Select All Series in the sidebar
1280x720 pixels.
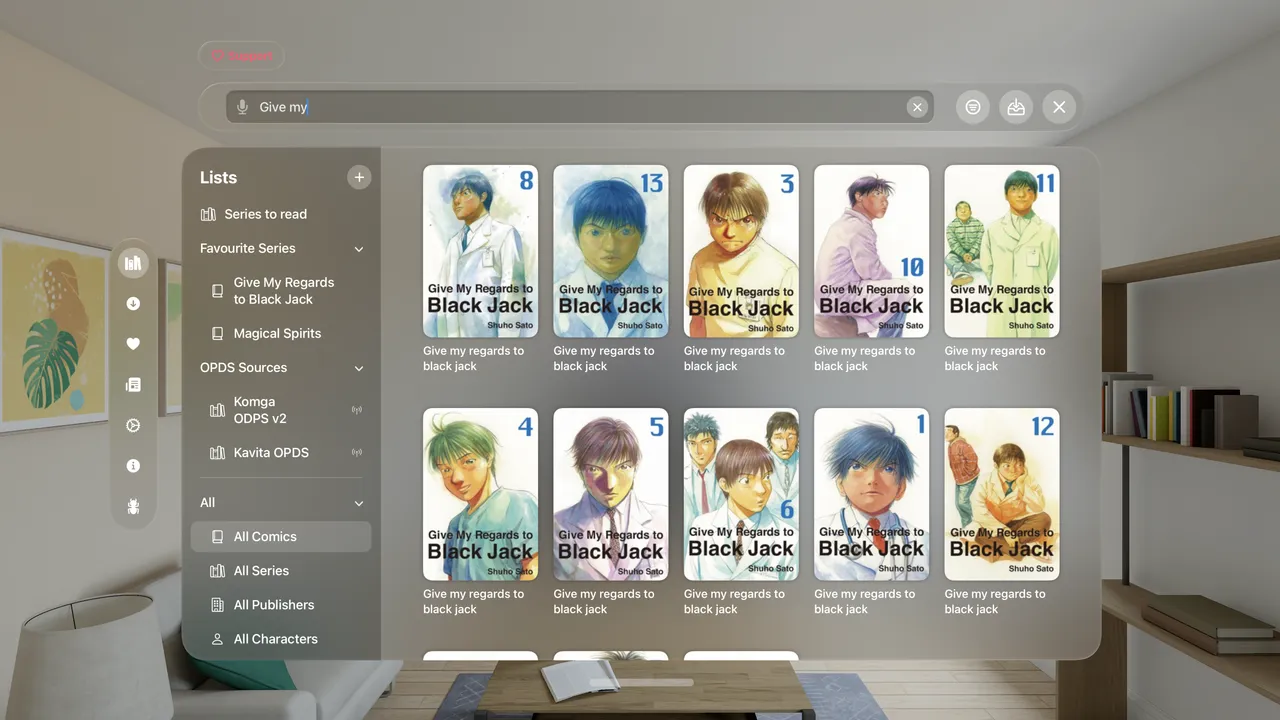tap(281, 571)
